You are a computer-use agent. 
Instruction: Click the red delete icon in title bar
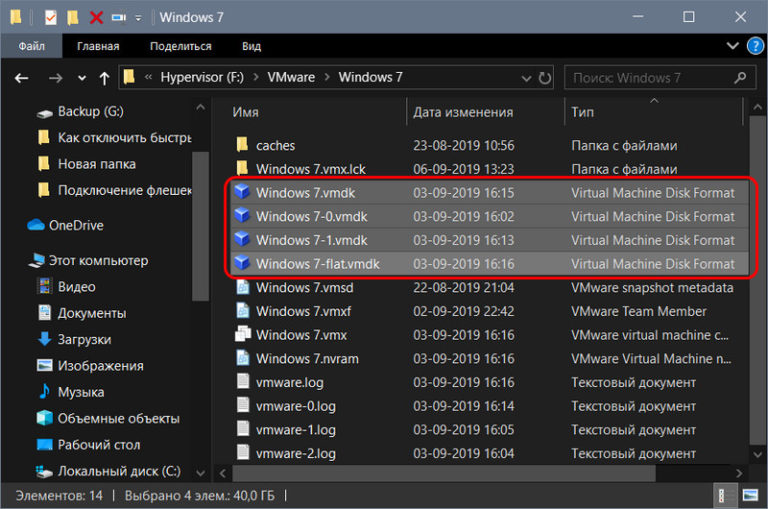pyautogui.click(x=96, y=18)
